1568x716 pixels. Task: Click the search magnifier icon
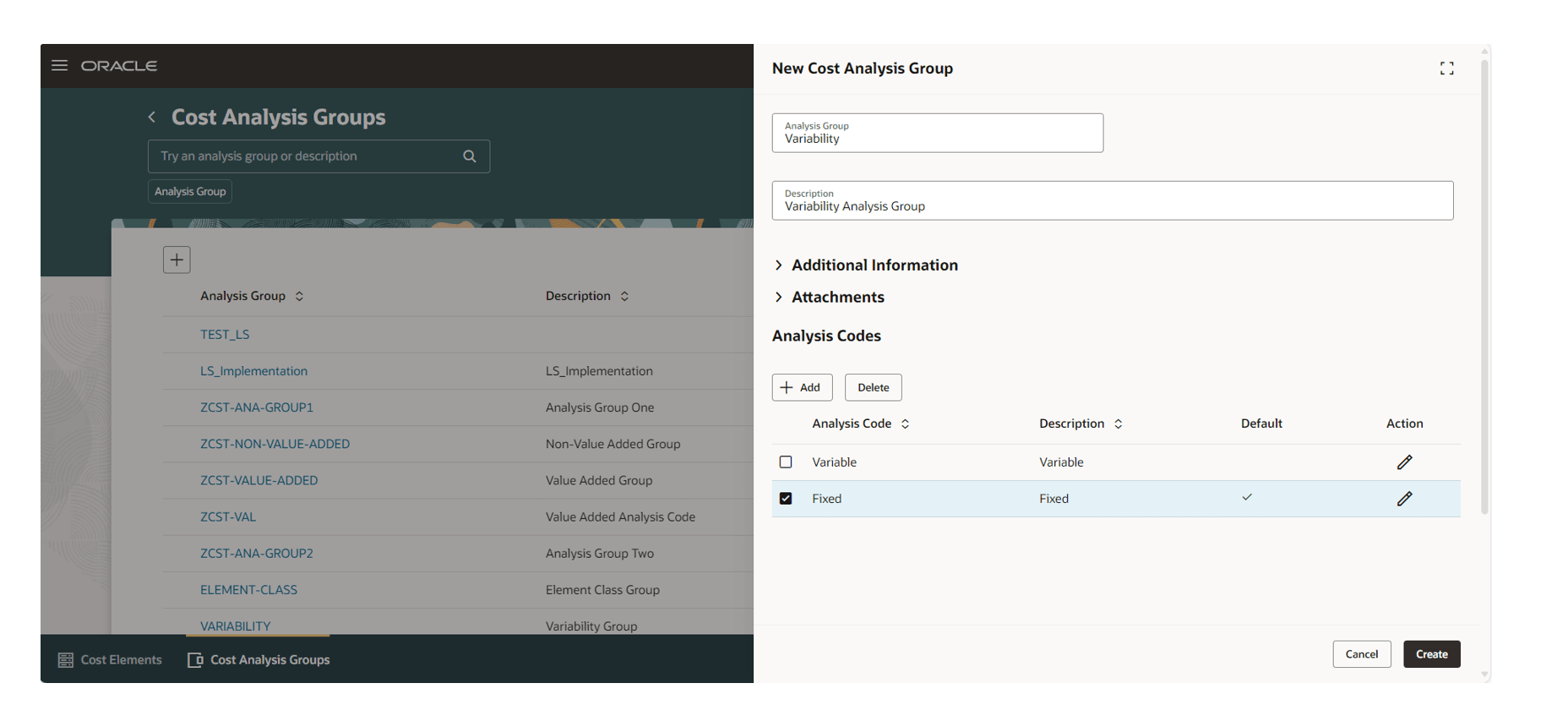point(470,156)
